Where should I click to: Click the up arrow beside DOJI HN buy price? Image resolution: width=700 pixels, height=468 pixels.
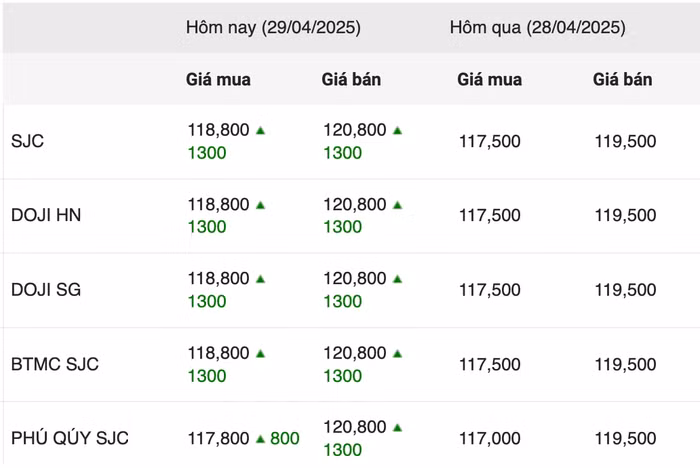[260, 204]
